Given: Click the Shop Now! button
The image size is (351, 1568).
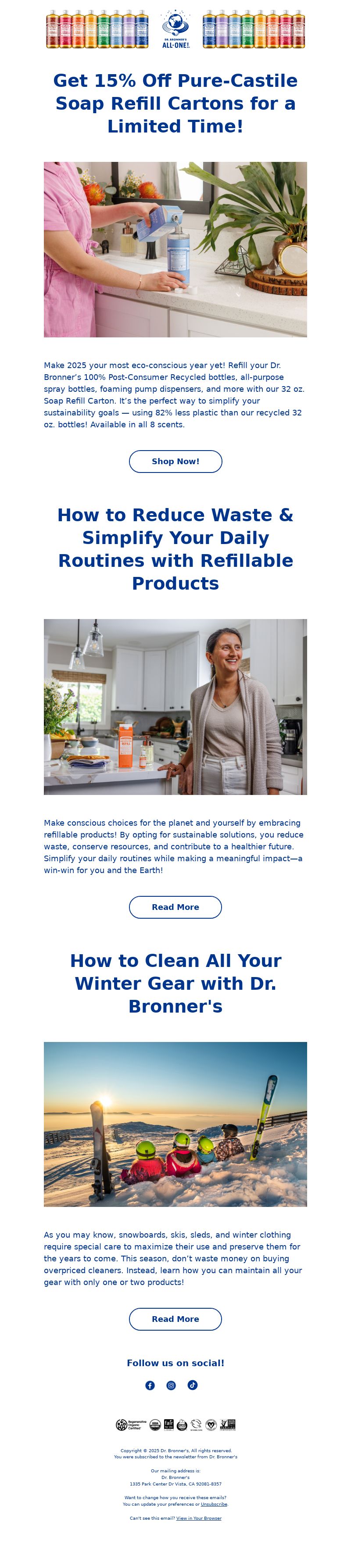Looking at the screenshot, I should coord(175,462).
